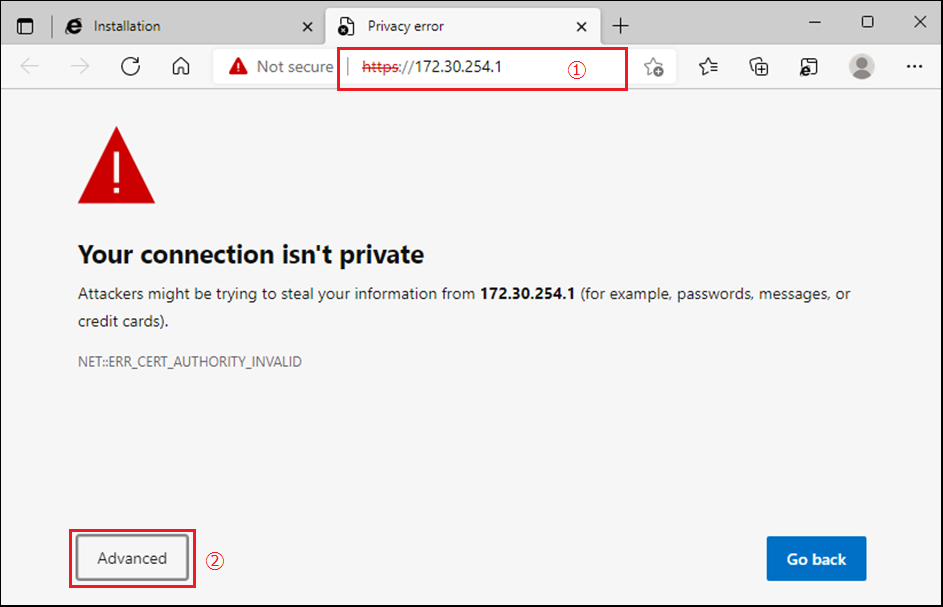Expand Advanced options on error page
The height and width of the screenshot is (607, 943).
[x=132, y=558]
